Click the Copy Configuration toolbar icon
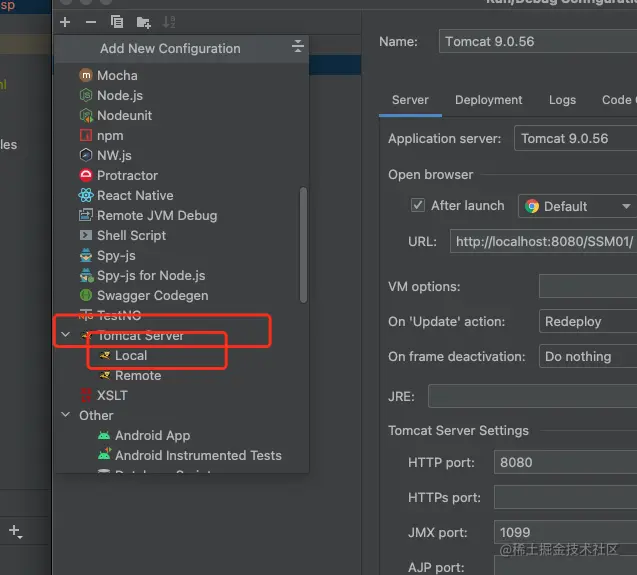The width and height of the screenshot is (637, 575). [x=117, y=22]
